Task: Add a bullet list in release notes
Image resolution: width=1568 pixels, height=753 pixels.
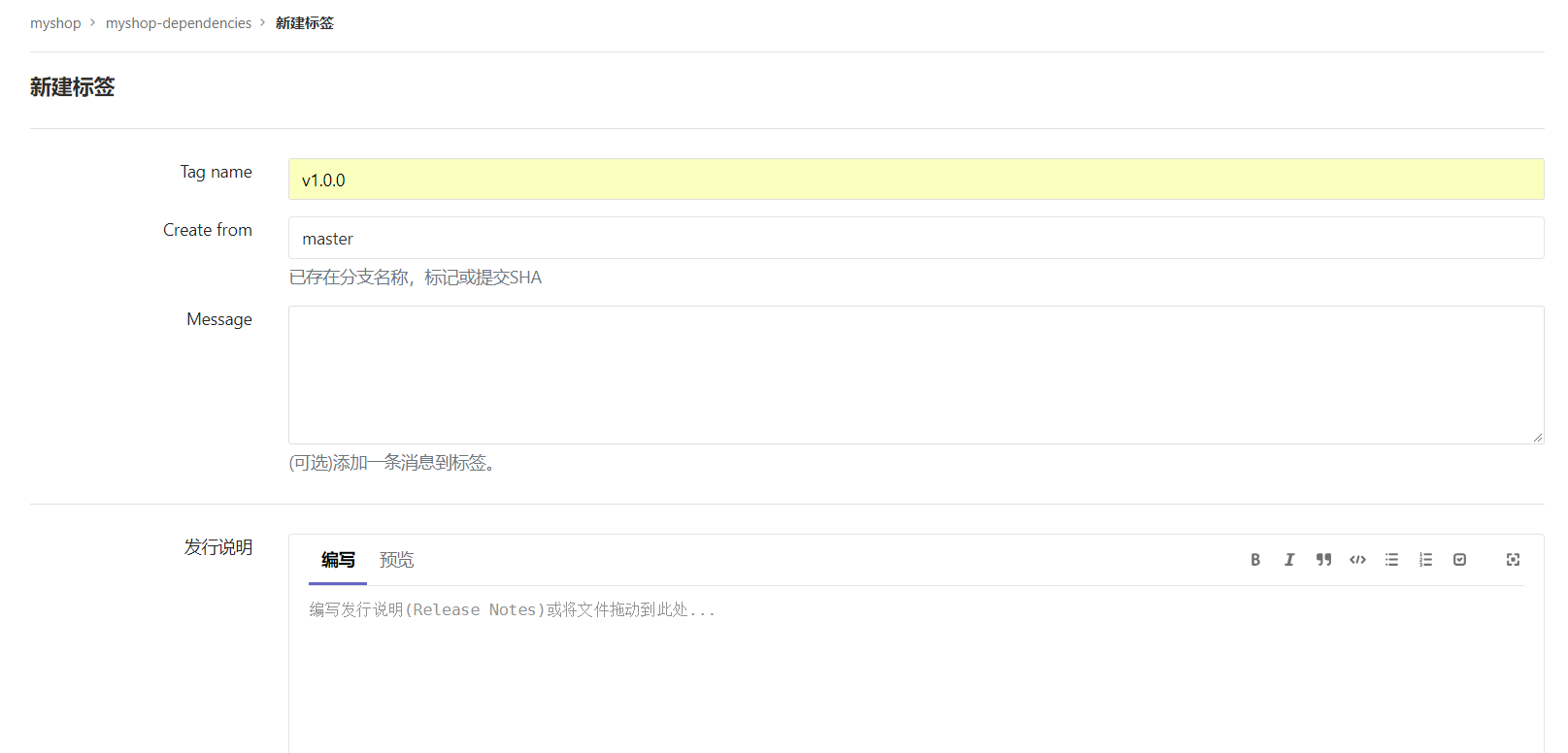Action: click(x=1391, y=560)
